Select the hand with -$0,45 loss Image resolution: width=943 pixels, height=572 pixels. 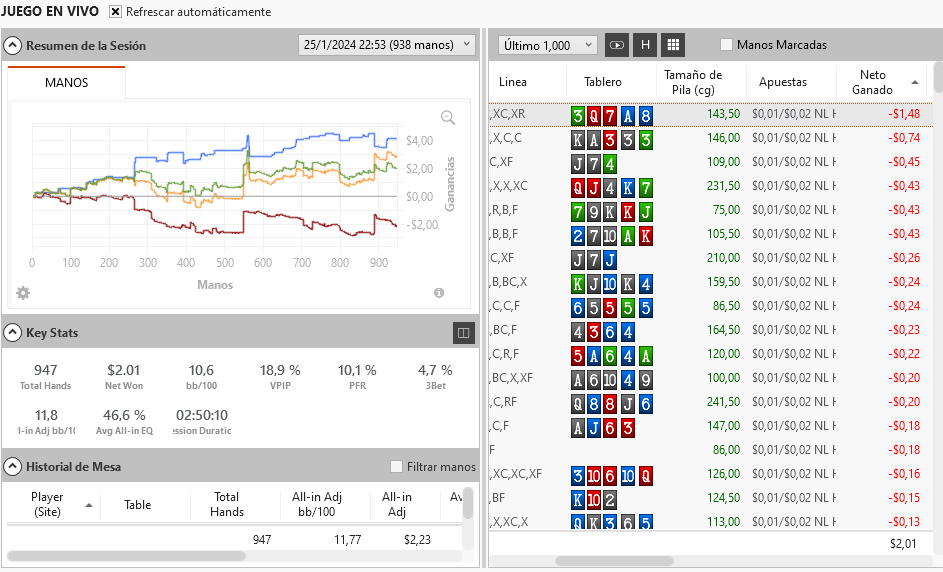click(711, 162)
